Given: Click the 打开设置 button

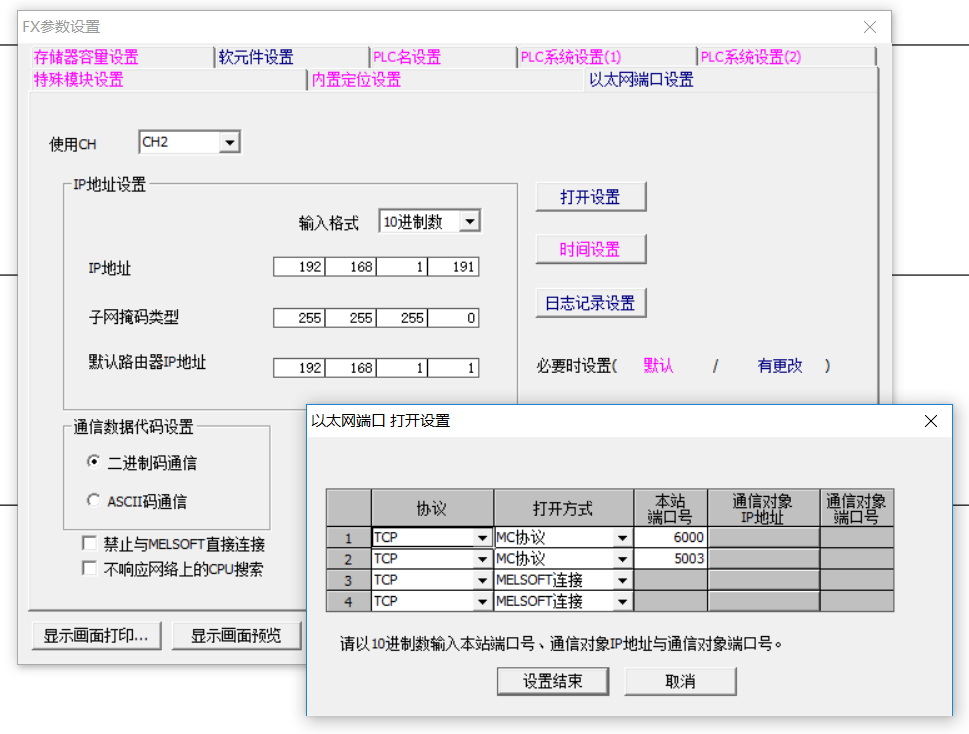Looking at the screenshot, I should (591, 197).
